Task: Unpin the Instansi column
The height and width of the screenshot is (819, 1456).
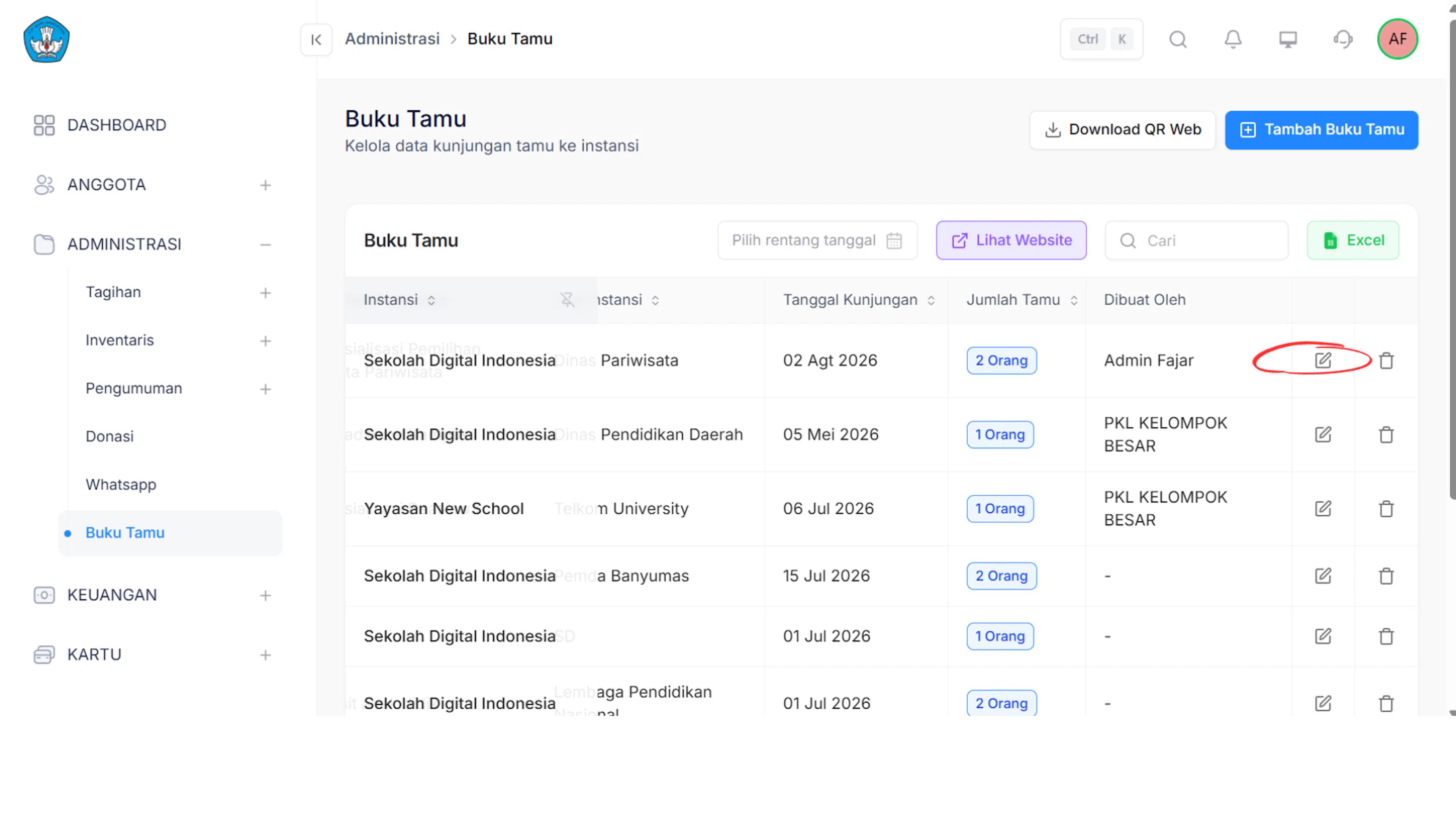Action: point(567,300)
